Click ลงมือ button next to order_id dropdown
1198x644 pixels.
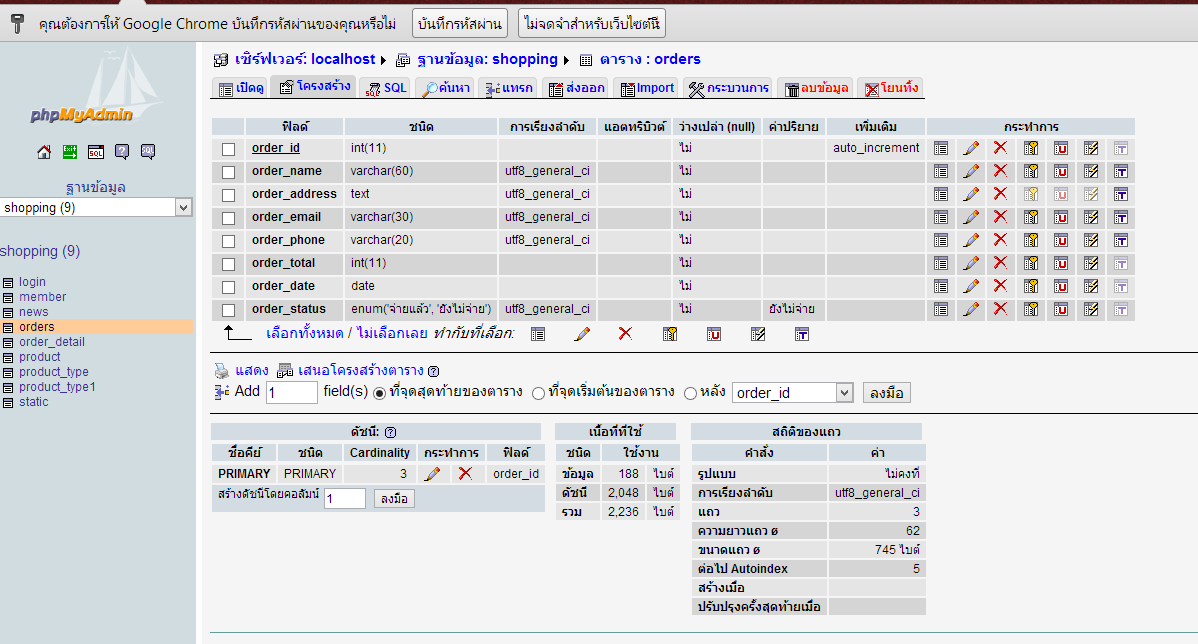[886, 393]
